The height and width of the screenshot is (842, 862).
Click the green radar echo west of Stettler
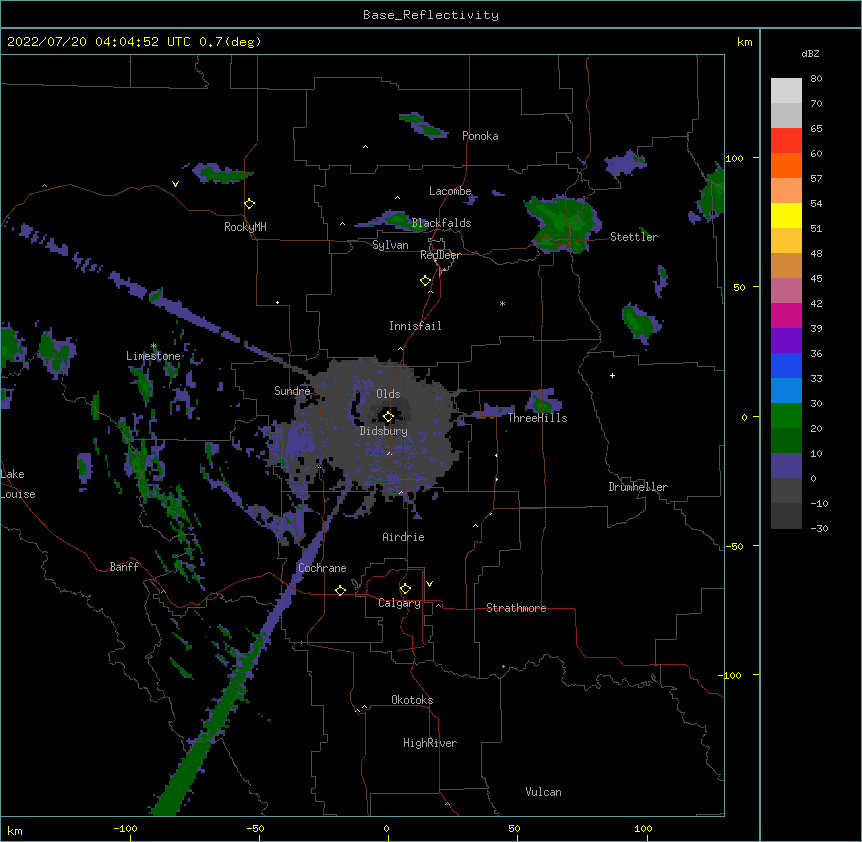[563, 224]
